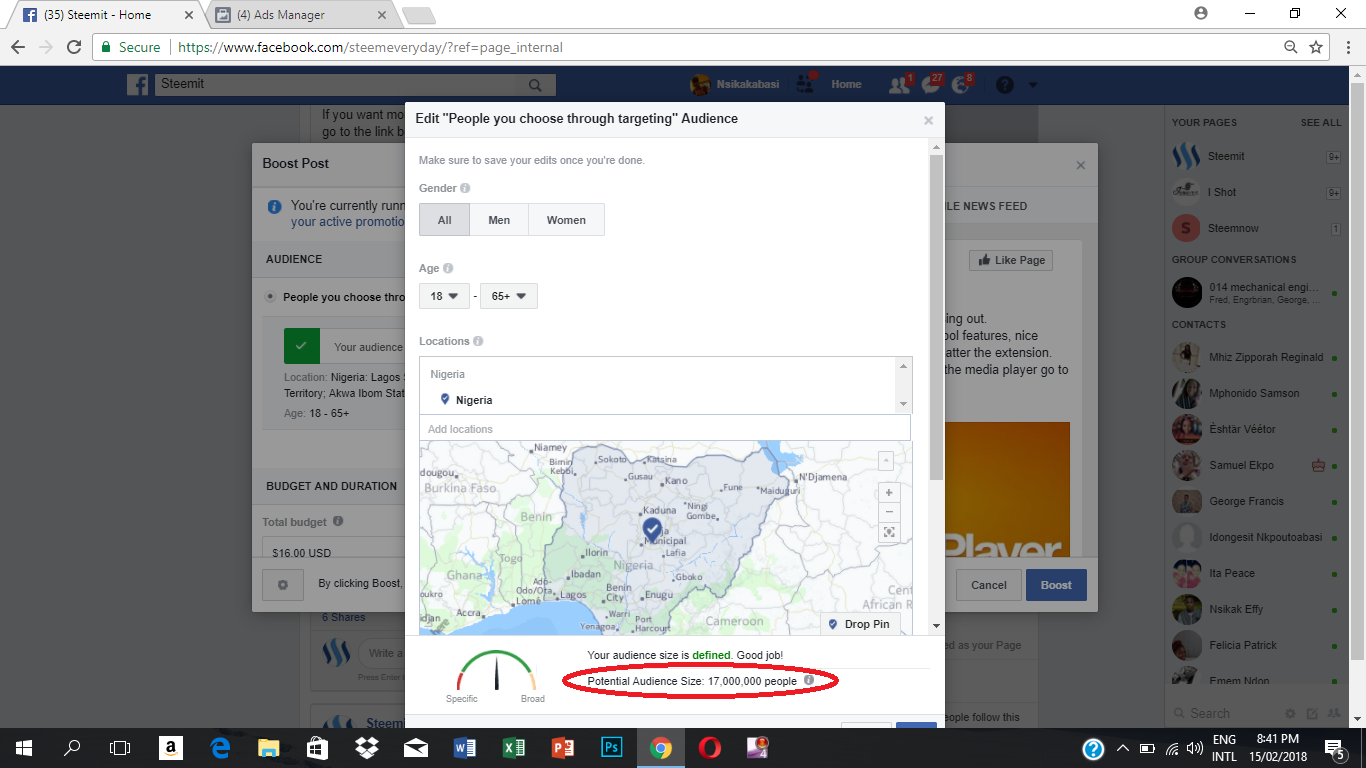The image size is (1366, 768).
Task: Select the Men gender option
Action: coord(499,220)
